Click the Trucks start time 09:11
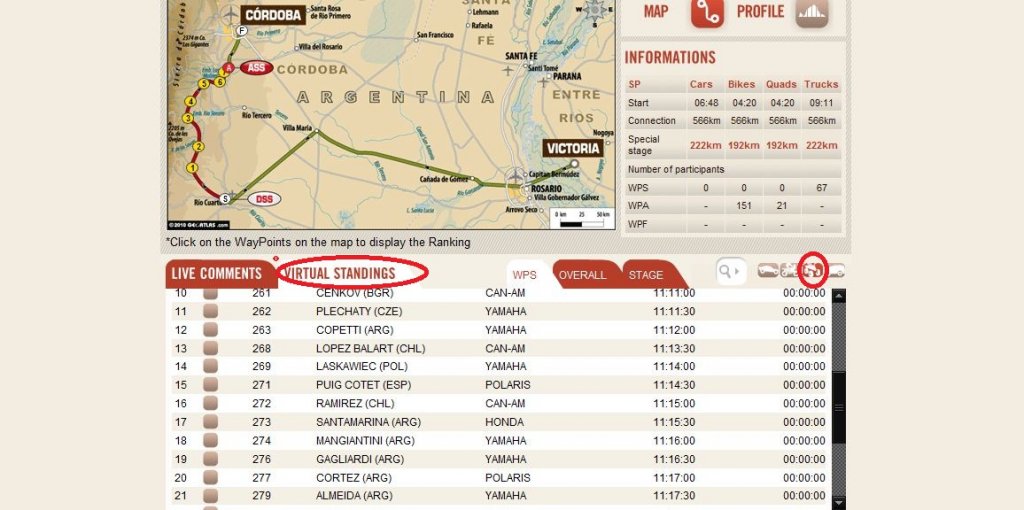Viewport: 1024px width, 510px height. 821,103
